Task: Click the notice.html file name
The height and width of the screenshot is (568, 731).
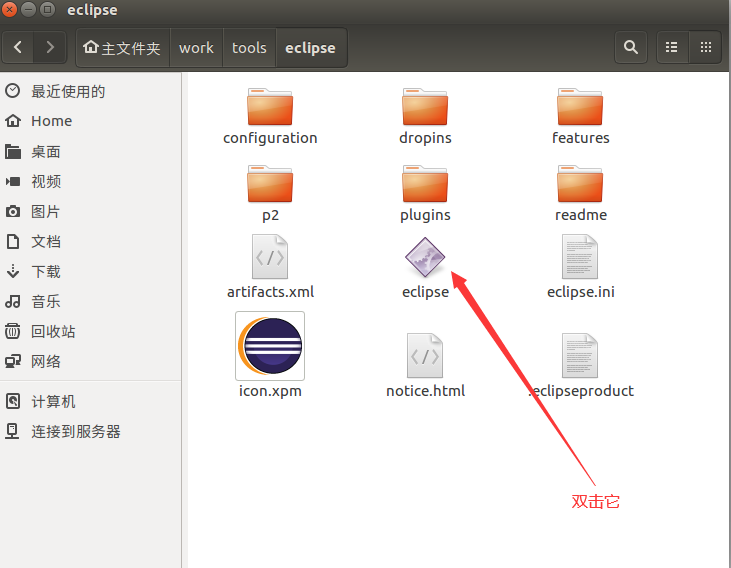Action: (425, 391)
